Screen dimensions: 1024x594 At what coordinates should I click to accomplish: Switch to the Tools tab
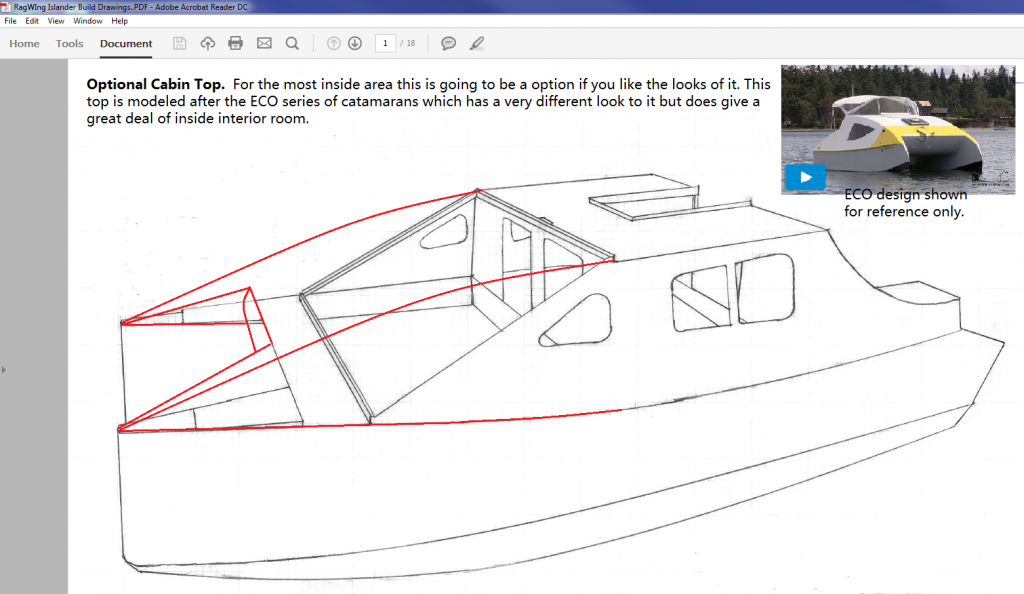[x=70, y=44]
